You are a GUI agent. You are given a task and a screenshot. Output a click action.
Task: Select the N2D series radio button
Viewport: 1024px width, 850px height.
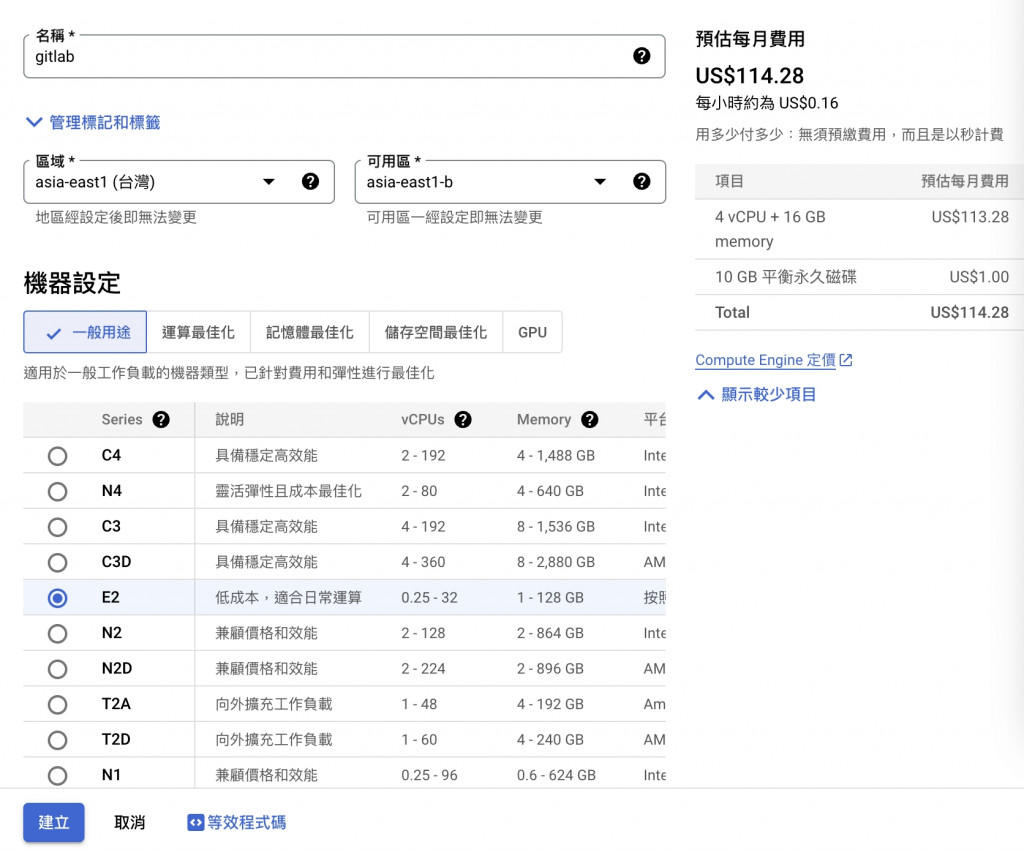click(57, 669)
